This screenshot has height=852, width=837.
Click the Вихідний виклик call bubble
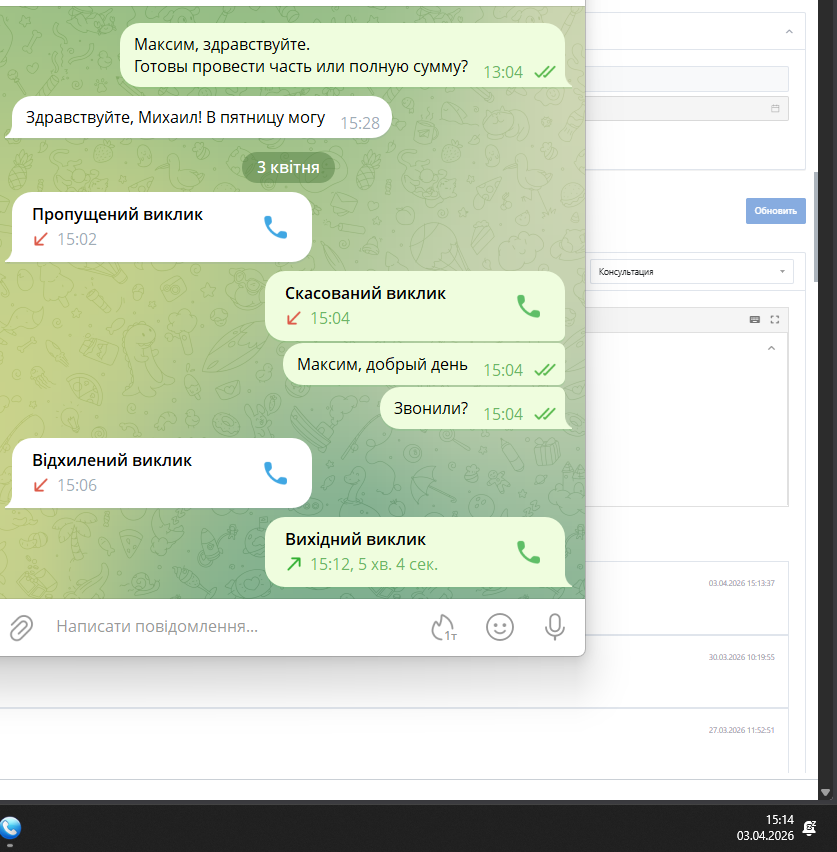415,552
